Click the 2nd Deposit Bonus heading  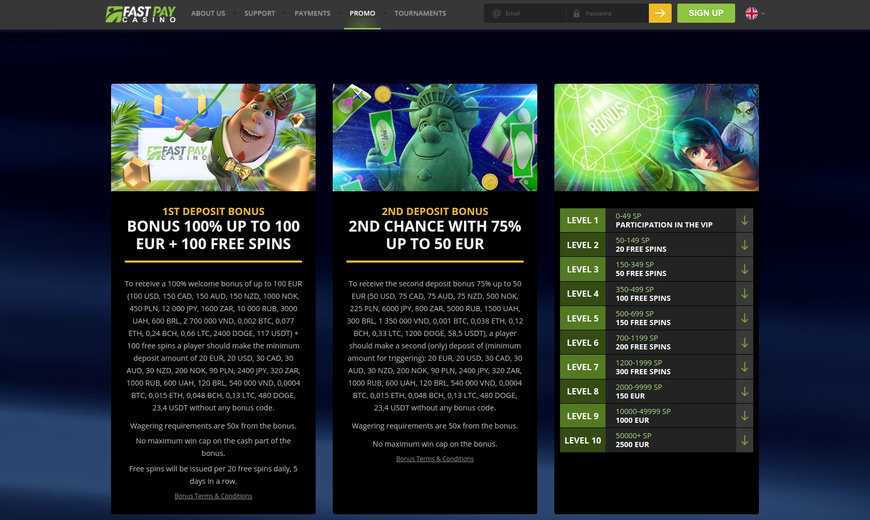(434, 211)
